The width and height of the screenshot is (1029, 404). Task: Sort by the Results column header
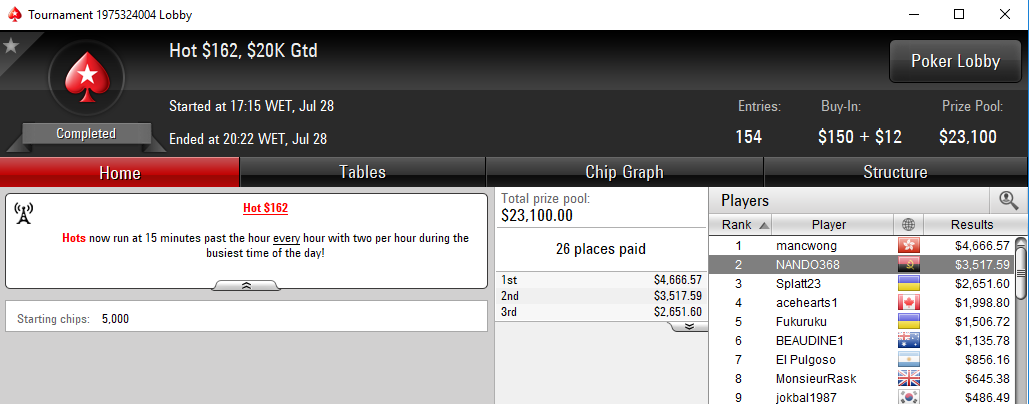click(x=971, y=224)
